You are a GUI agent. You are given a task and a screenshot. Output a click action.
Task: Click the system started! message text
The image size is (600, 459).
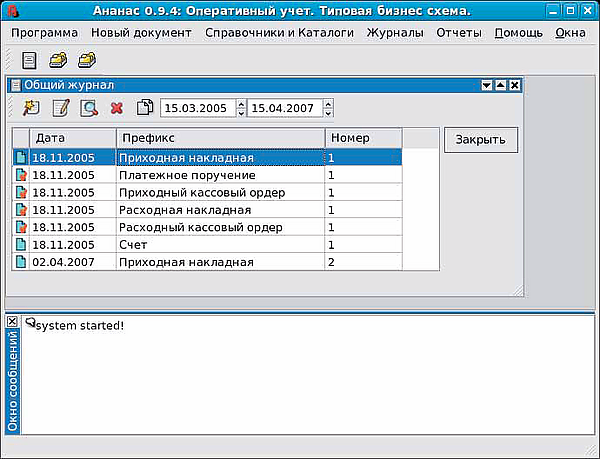pyautogui.click(x=80, y=326)
